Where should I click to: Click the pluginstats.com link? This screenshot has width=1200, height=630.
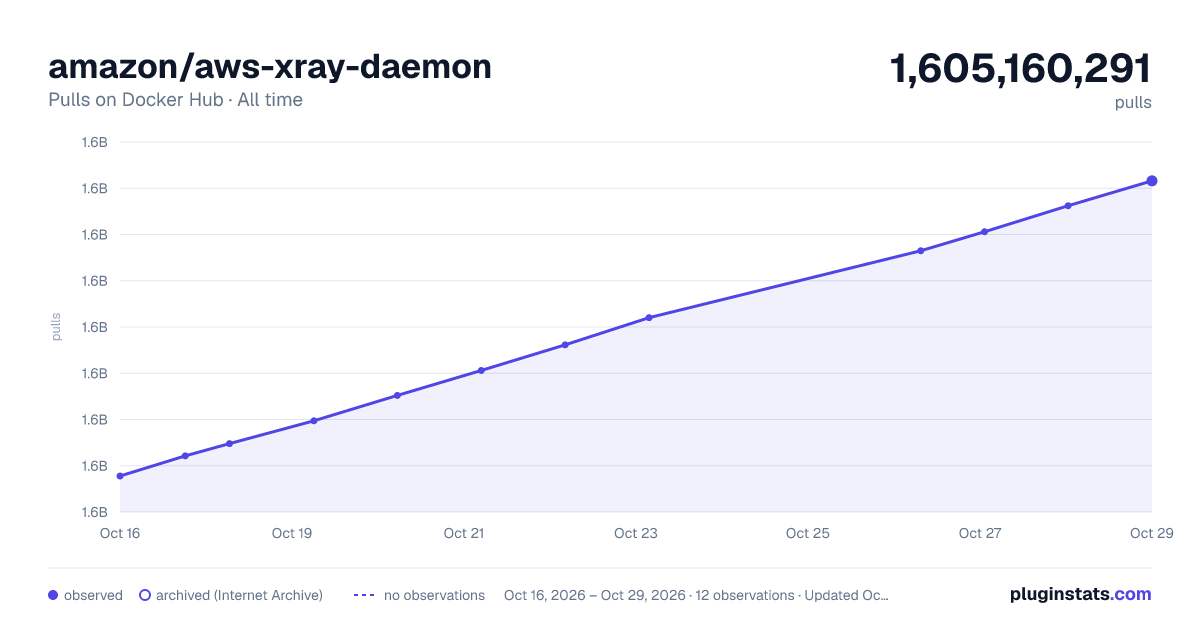(x=1080, y=594)
